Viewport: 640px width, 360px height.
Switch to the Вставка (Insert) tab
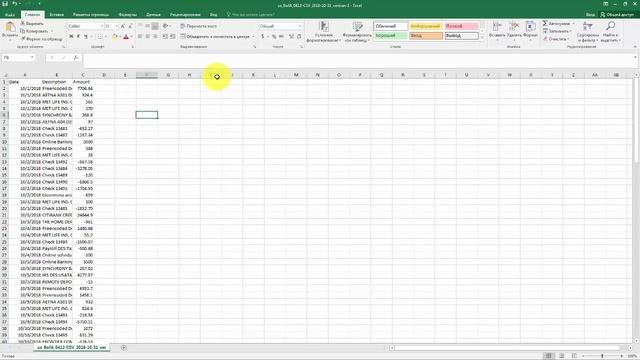pyautogui.click(x=56, y=15)
